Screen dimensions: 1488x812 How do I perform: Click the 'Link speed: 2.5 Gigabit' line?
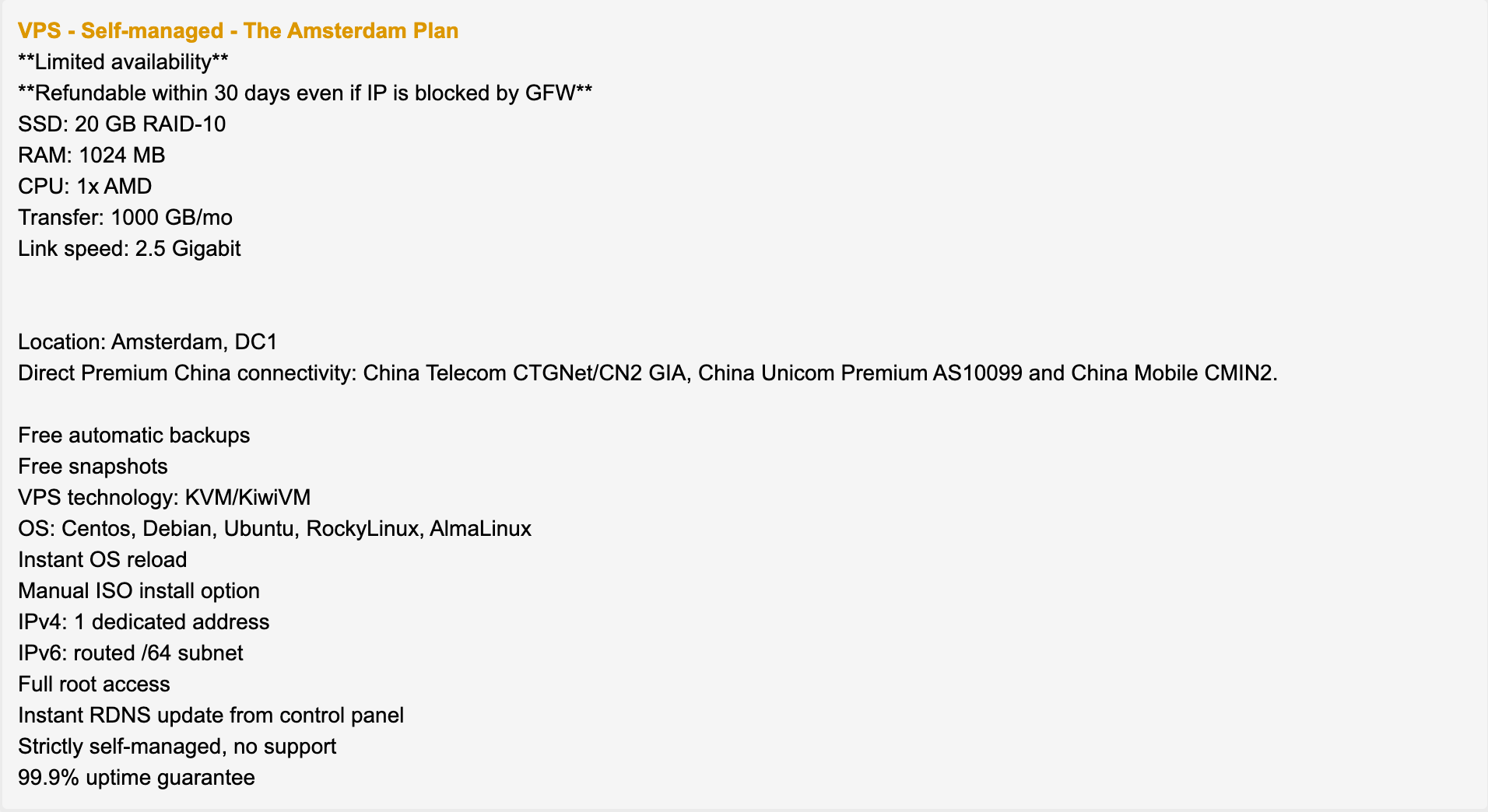point(129,249)
